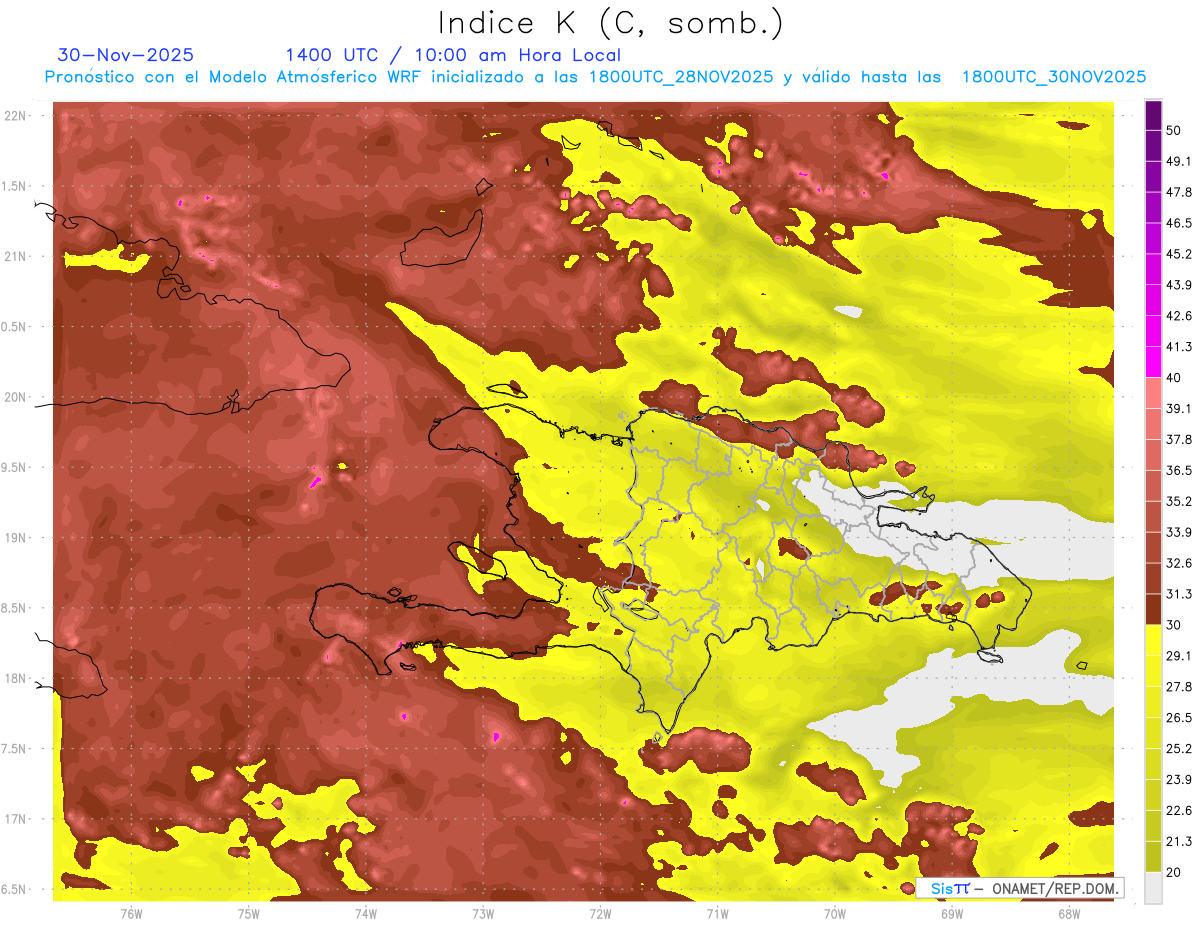The image size is (1200, 927).
Task: Click the date '30-Nov-2025'
Action: (x=126, y=55)
